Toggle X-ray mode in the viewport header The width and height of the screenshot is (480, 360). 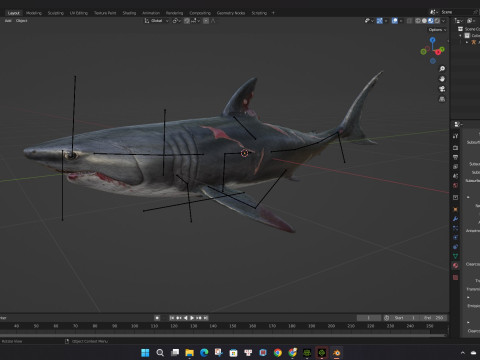[x=409, y=21]
